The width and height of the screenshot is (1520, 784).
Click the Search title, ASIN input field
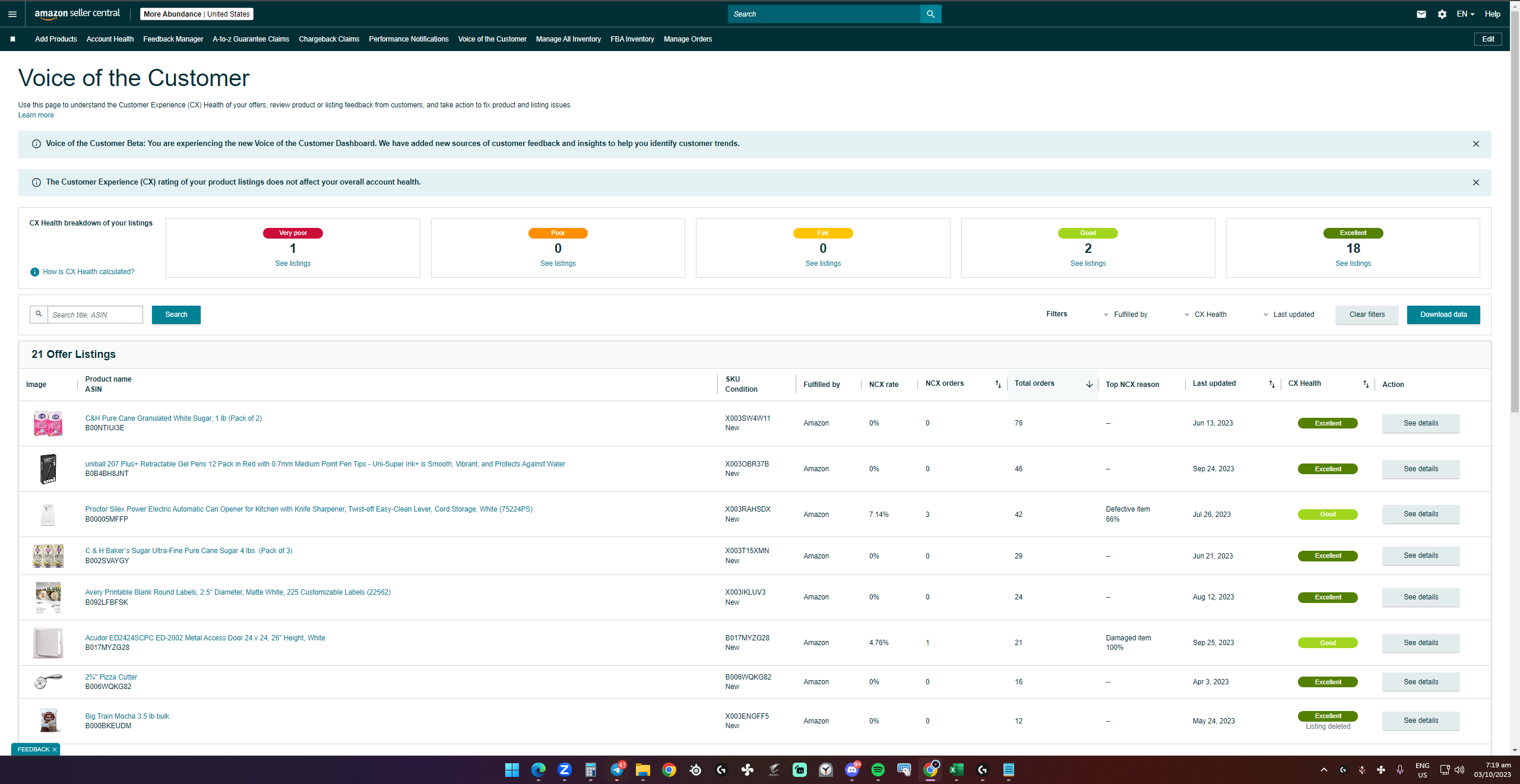[95, 315]
